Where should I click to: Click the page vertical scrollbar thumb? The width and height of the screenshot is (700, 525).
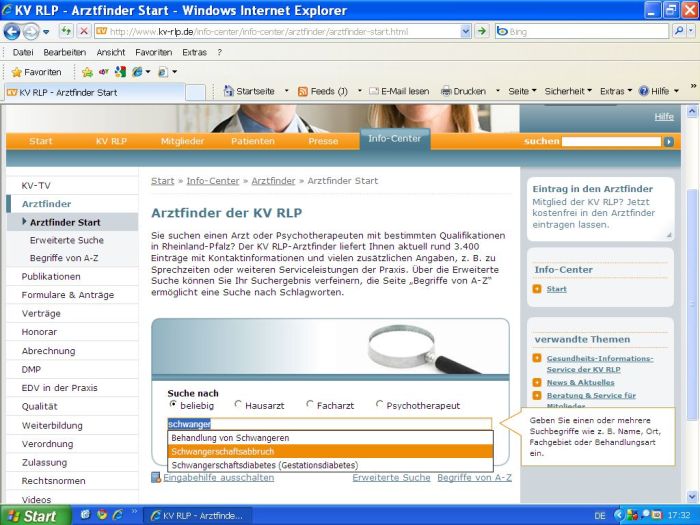(692, 304)
